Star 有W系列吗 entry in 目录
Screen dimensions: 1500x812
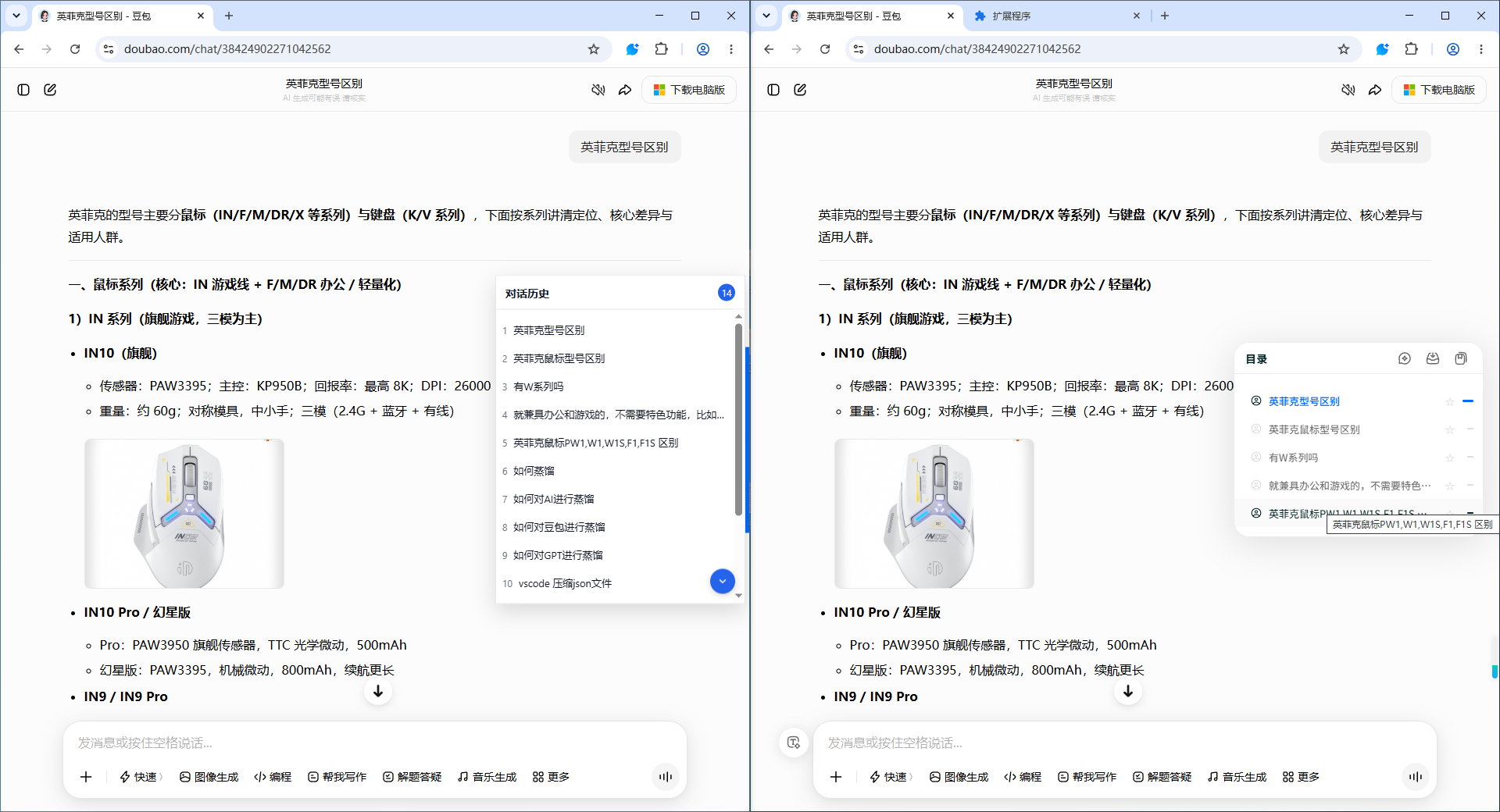(1450, 458)
